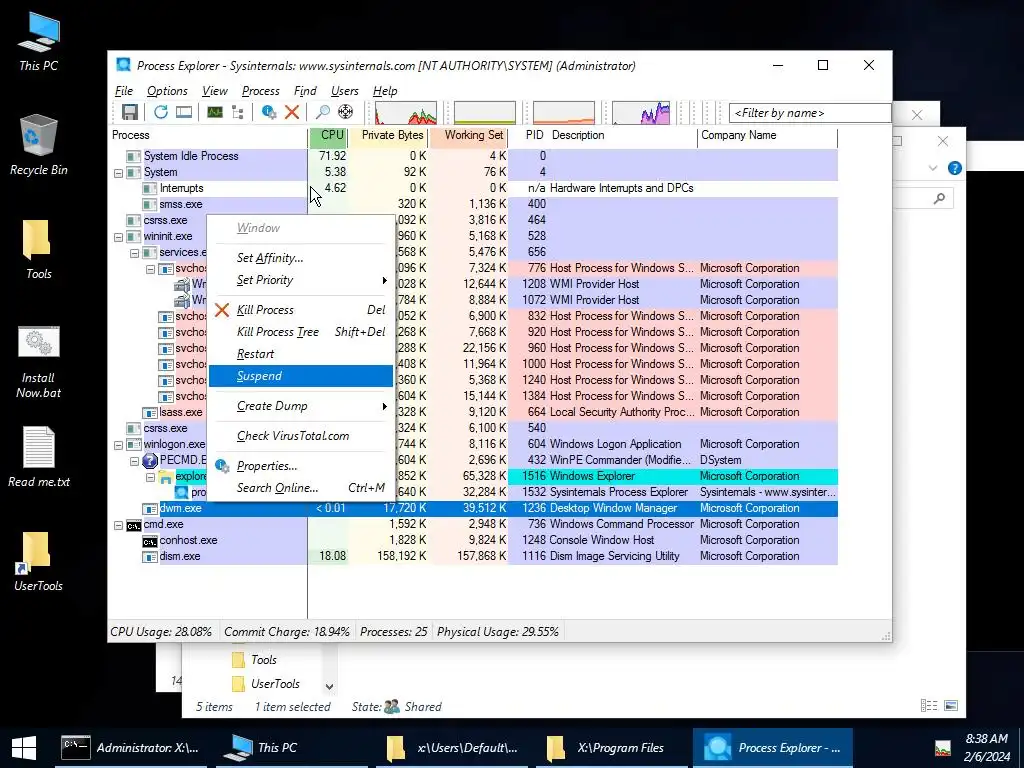Switch to the Administrator command prompt taskbar button
The image size is (1024, 768).
tap(130, 748)
